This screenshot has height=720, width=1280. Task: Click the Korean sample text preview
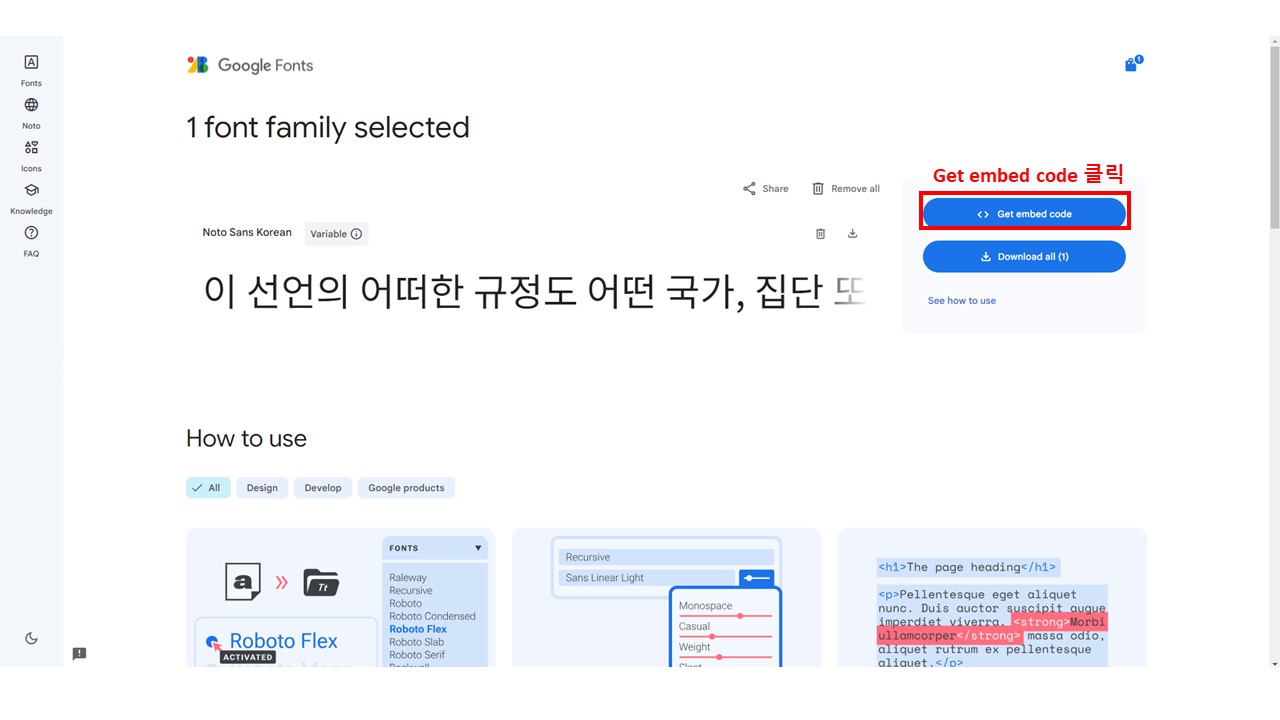point(534,291)
